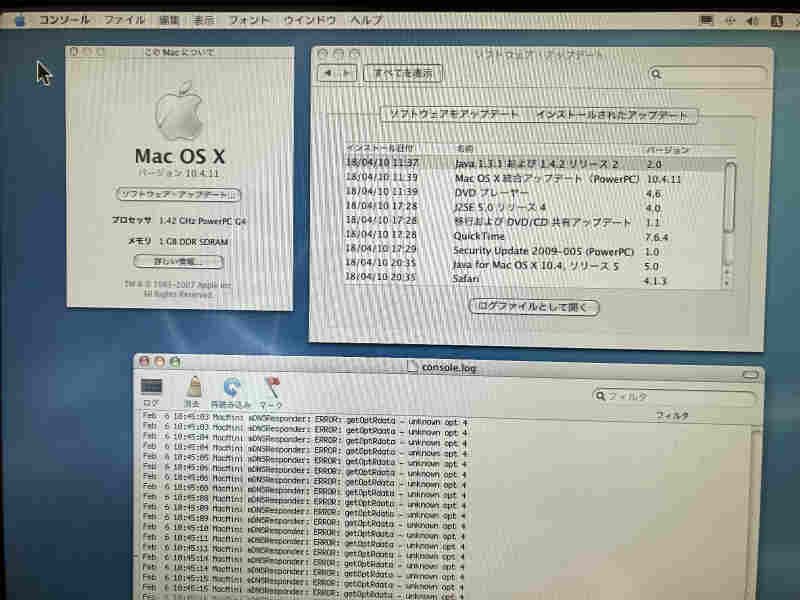Open the ウインドウ (Window) menu

pos(310,20)
